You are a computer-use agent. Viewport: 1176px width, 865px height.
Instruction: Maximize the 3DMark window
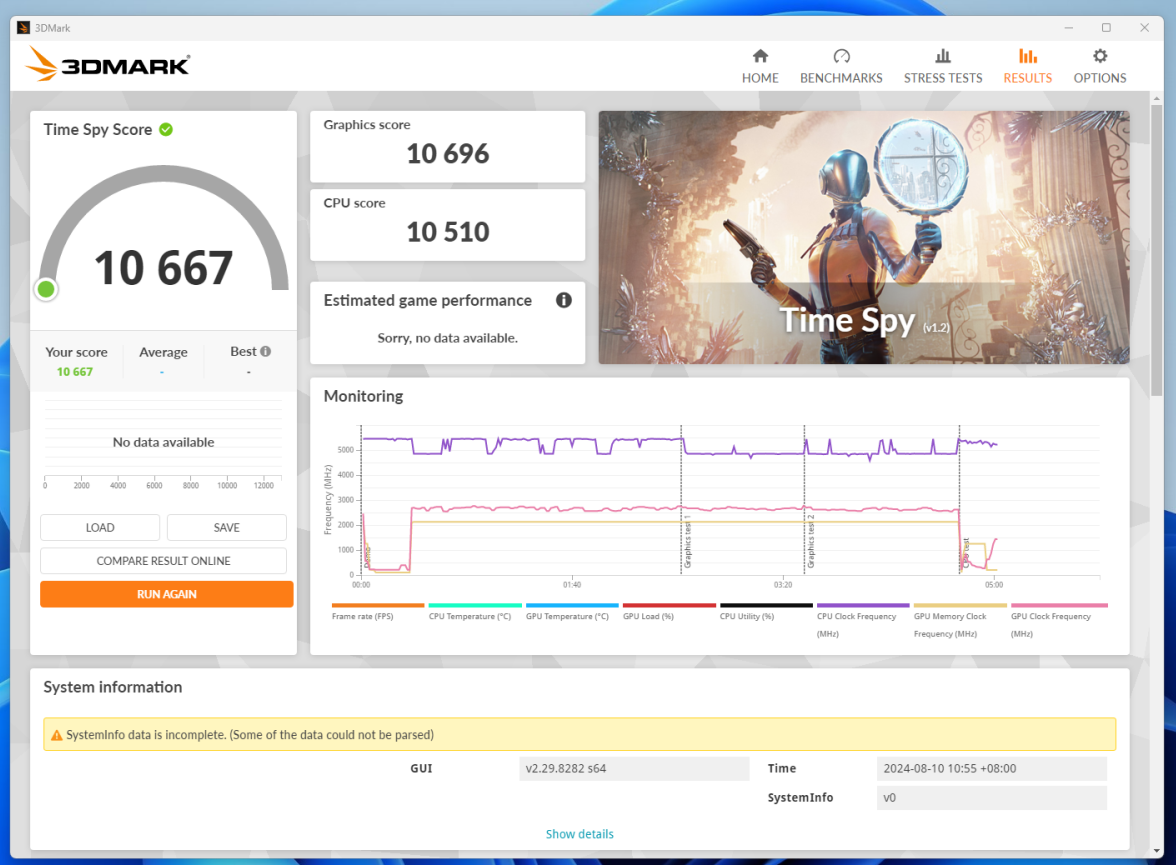pyautogui.click(x=1106, y=28)
